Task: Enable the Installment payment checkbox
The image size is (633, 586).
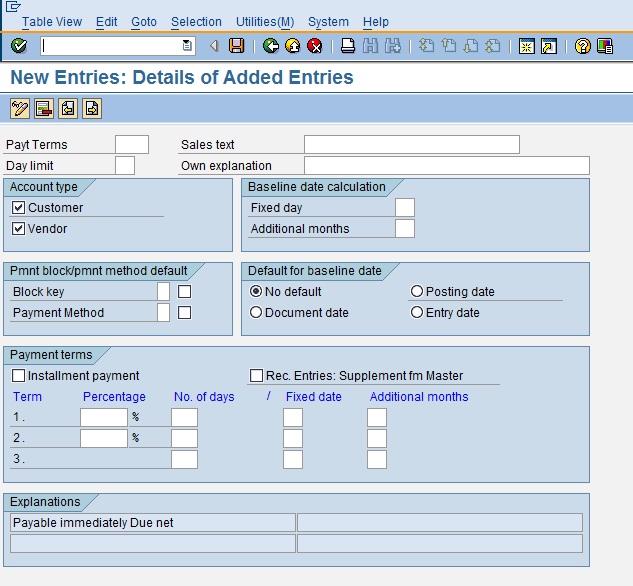Action: point(18,376)
